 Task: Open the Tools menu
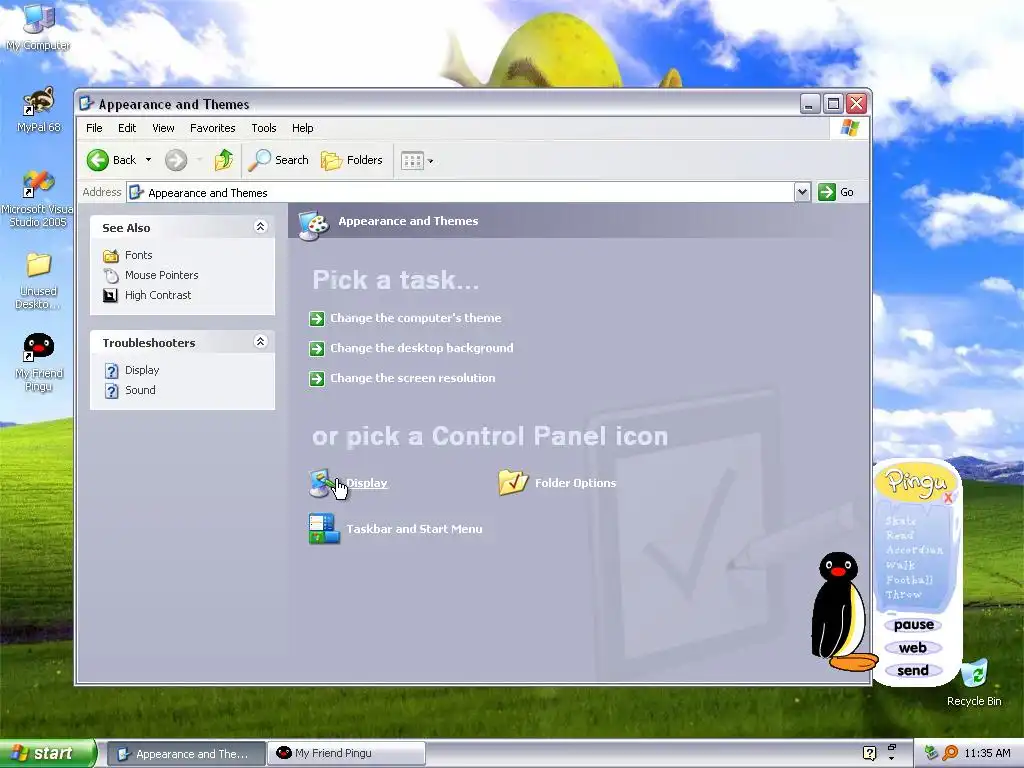pyautogui.click(x=264, y=128)
